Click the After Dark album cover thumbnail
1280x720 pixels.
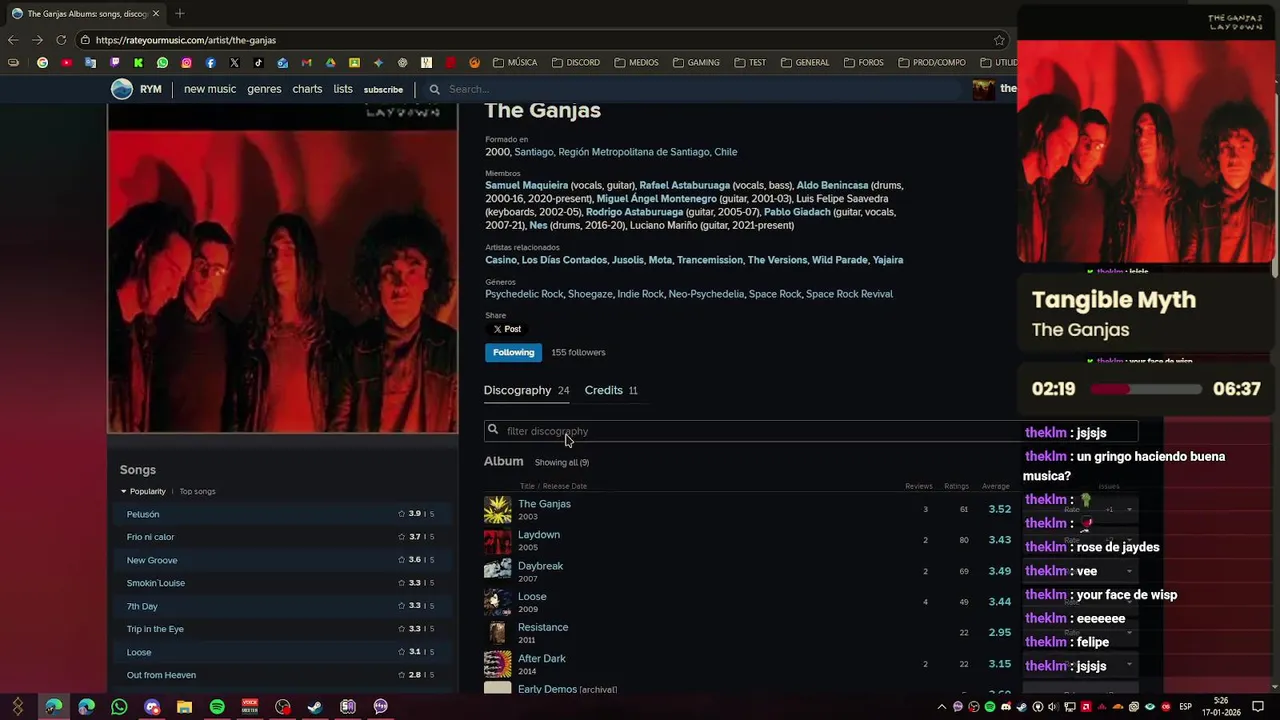click(498, 665)
